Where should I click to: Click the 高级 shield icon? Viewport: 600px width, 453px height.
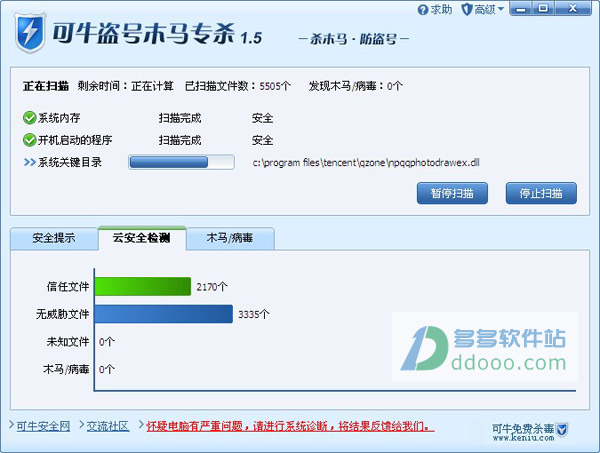466,9
